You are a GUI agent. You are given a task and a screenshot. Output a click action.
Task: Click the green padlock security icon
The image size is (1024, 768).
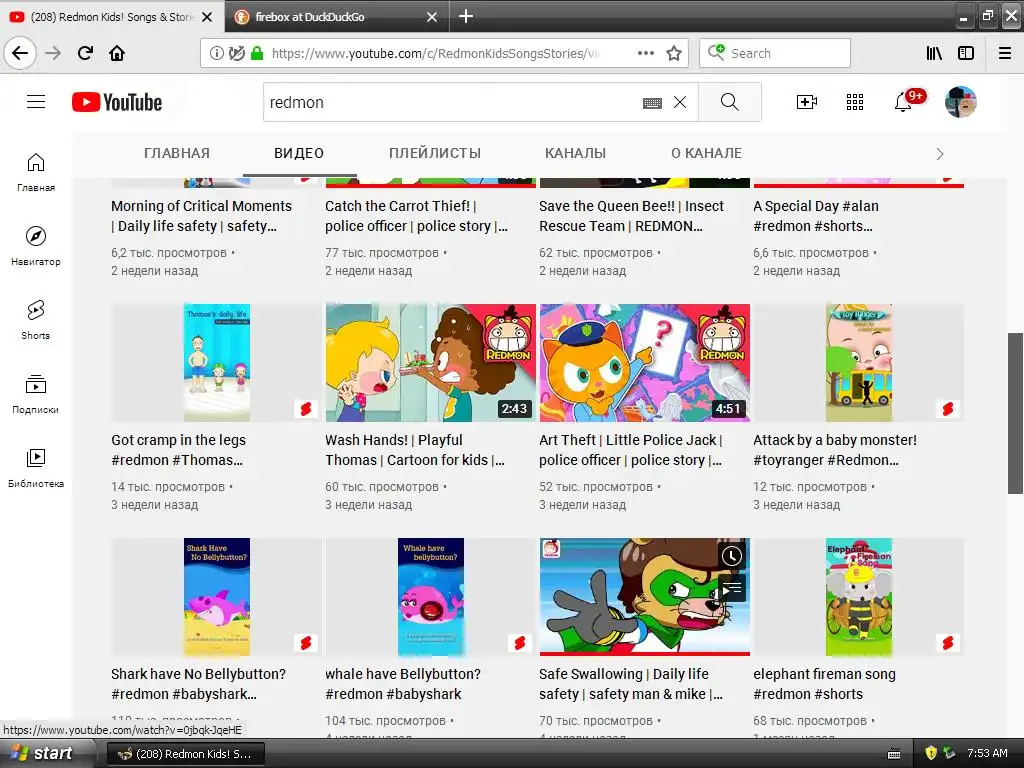click(257, 53)
